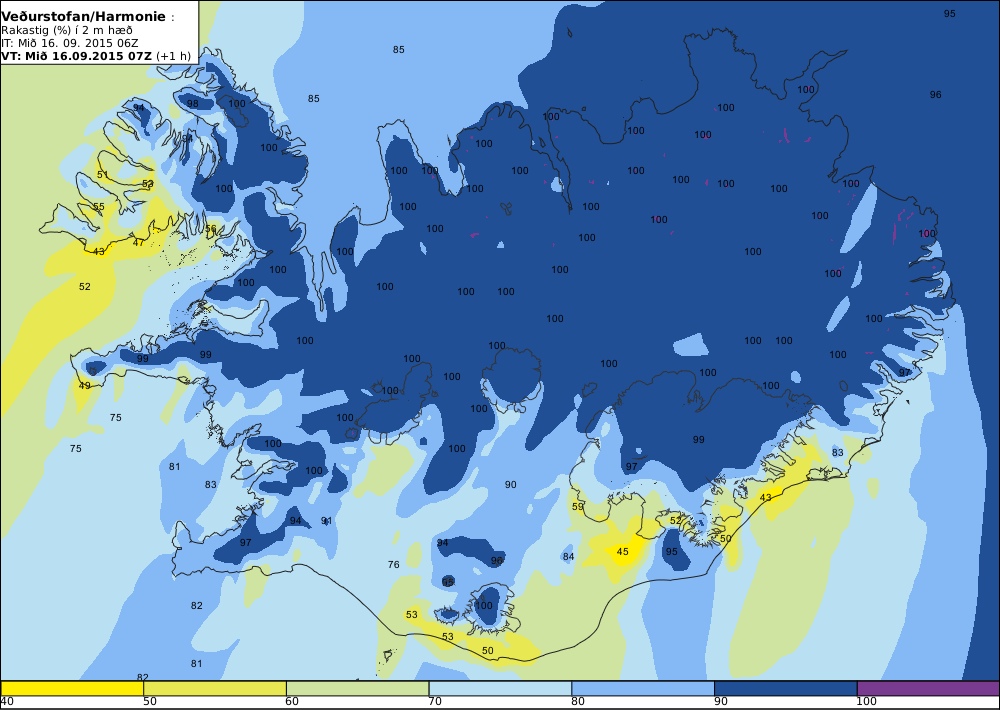Select the map value '76'
This screenshot has width=1000, height=710.
coord(393,565)
